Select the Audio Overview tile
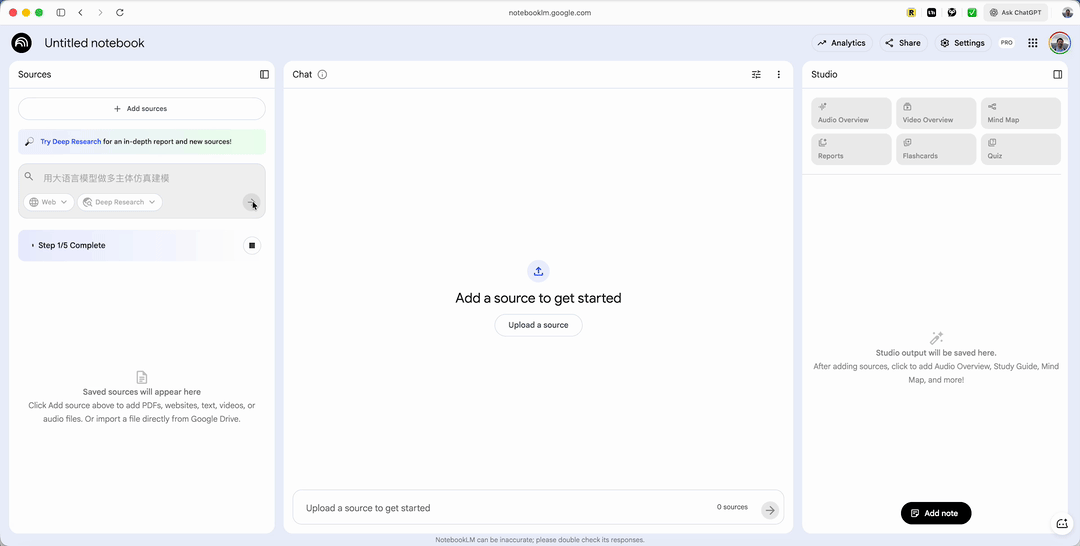 point(851,113)
